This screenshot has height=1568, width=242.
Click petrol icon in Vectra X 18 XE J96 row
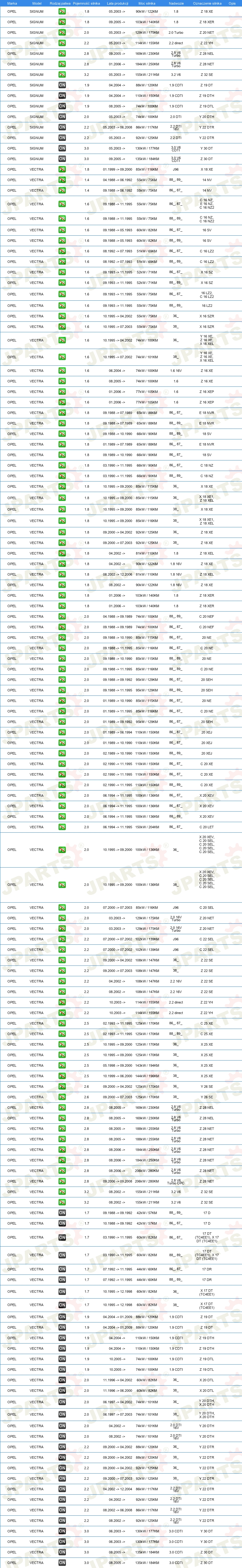coord(62,169)
